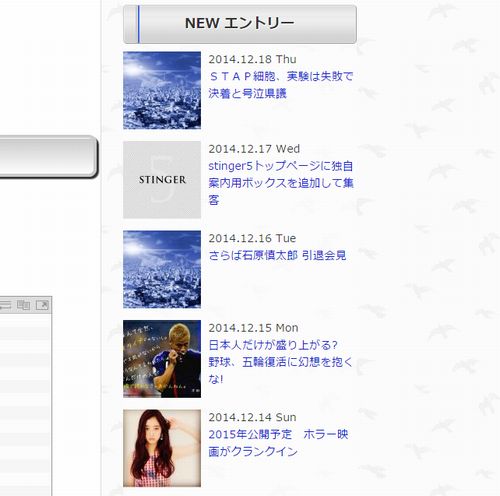Click the 2014.12.14 Sun date text

(x=252, y=417)
